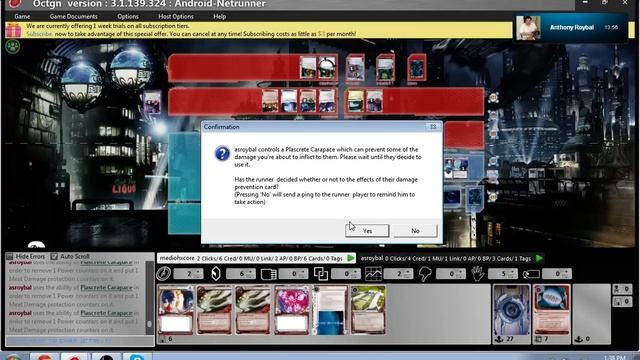Click the empty pile showing 0
Image resolution: width=640 pixels, height=360 pixels.
coord(592,313)
